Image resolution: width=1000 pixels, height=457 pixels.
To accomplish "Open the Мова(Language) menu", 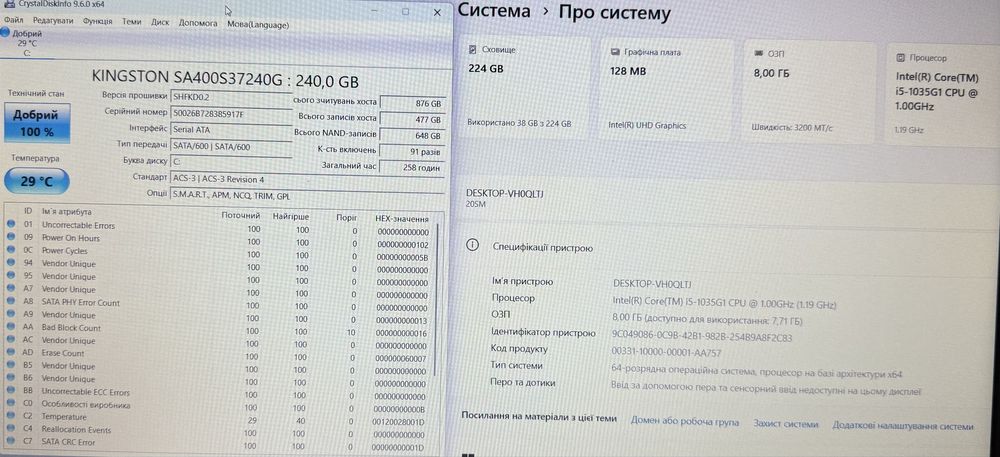I will pos(258,25).
